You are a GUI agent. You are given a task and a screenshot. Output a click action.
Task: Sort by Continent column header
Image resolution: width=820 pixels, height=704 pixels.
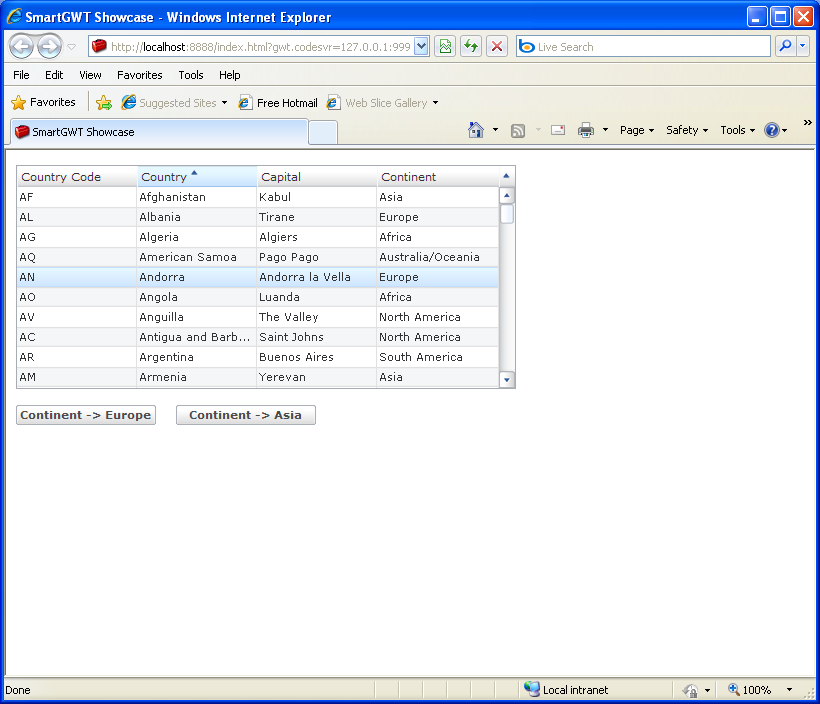pyautogui.click(x=438, y=177)
